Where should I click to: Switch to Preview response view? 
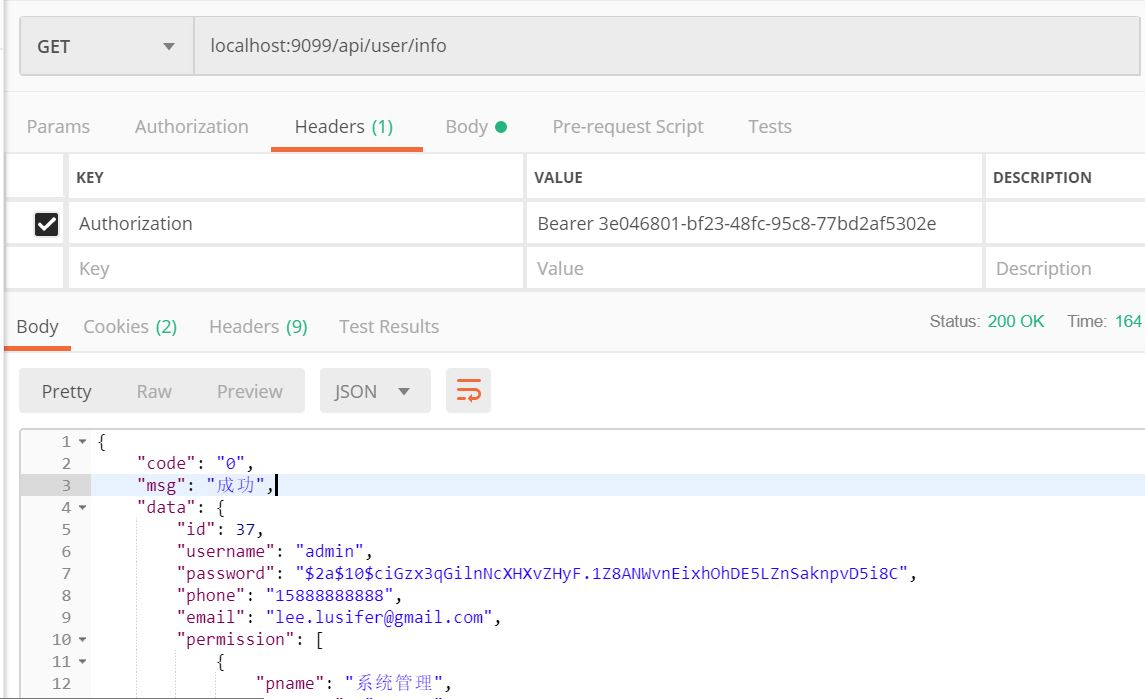(x=250, y=391)
